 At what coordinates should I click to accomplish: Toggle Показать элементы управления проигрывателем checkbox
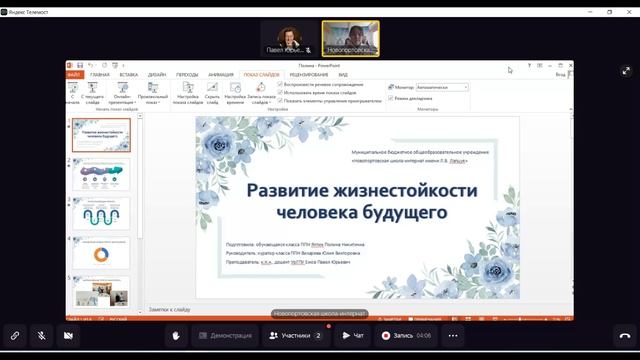pos(280,100)
